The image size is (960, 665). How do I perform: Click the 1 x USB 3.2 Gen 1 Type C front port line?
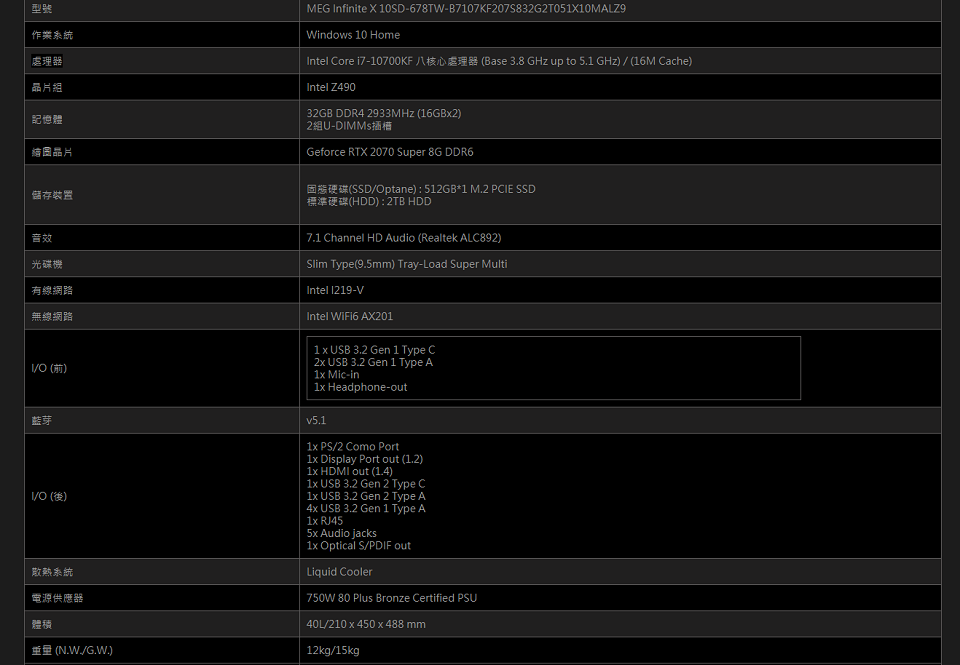(x=375, y=350)
